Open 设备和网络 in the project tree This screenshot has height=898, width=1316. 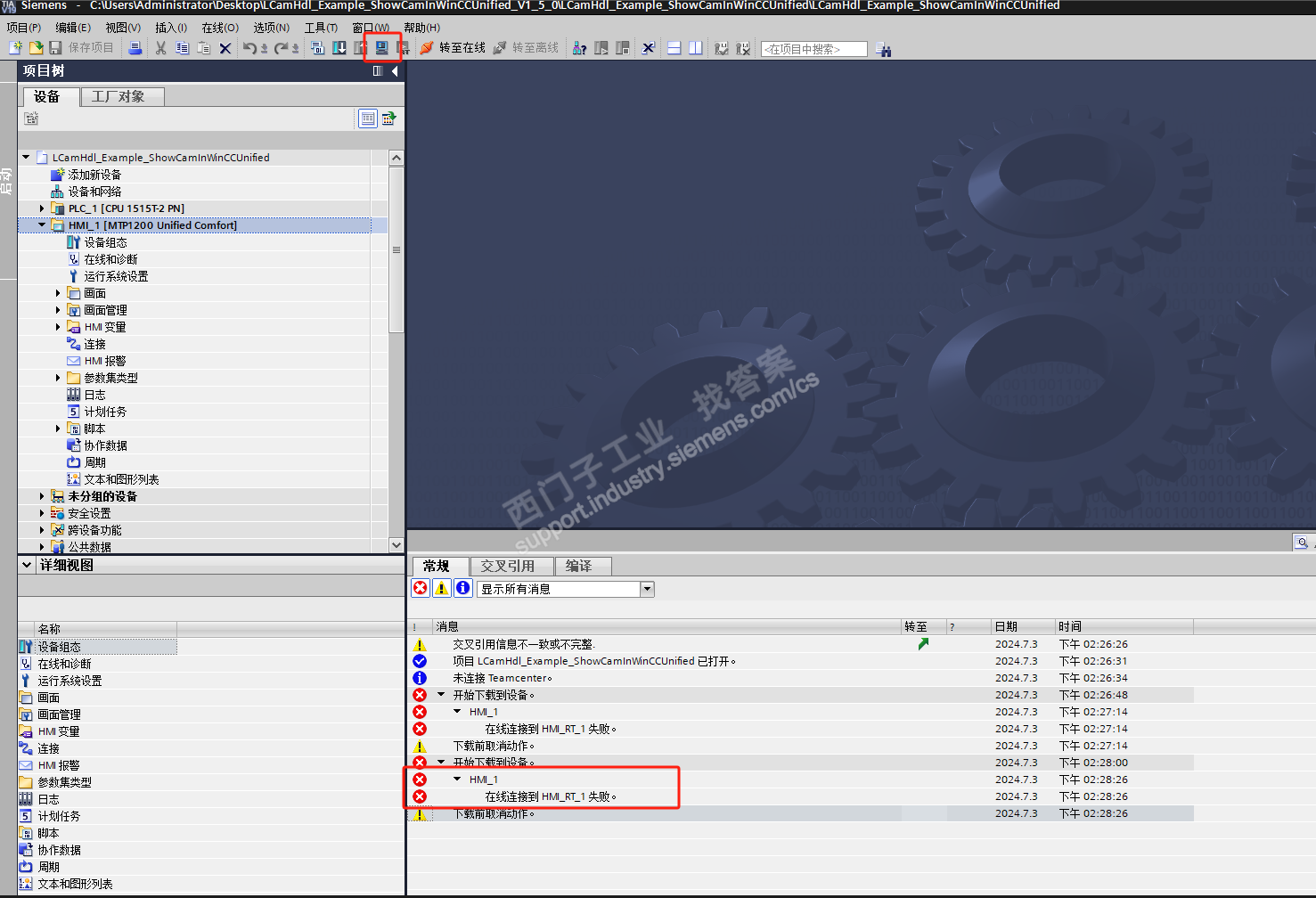(x=94, y=192)
